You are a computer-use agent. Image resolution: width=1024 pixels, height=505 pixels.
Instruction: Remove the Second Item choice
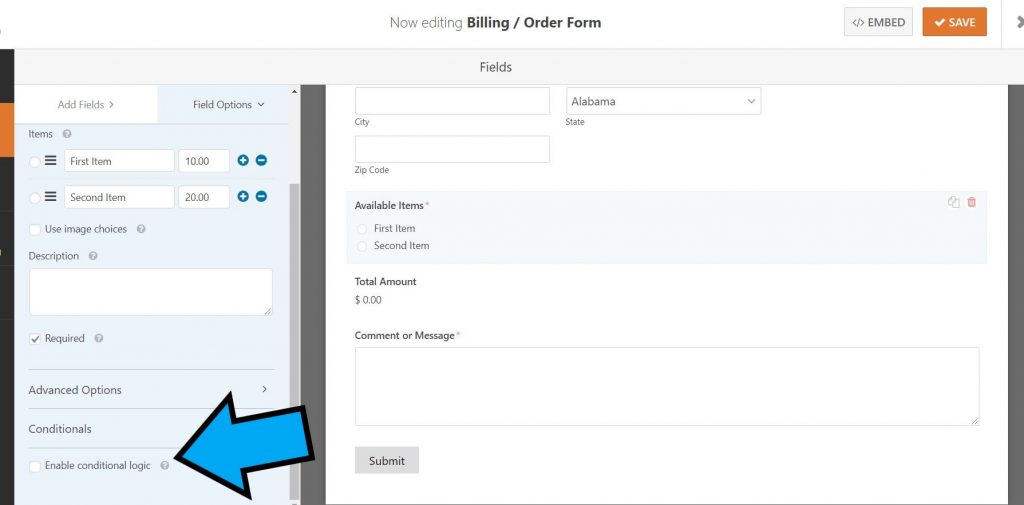[261, 196]
